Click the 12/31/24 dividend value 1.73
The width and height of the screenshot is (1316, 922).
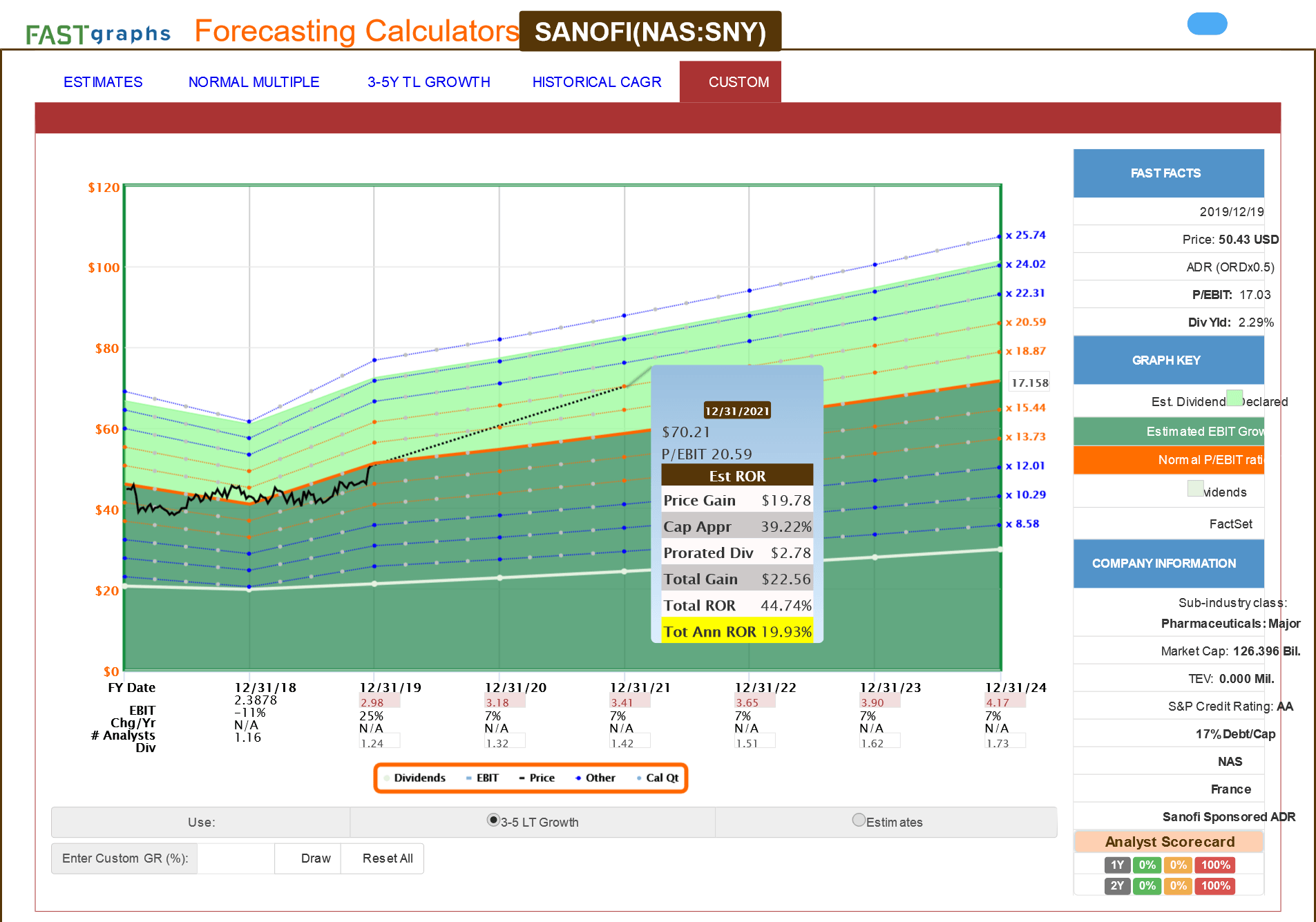click(1004, 742)
